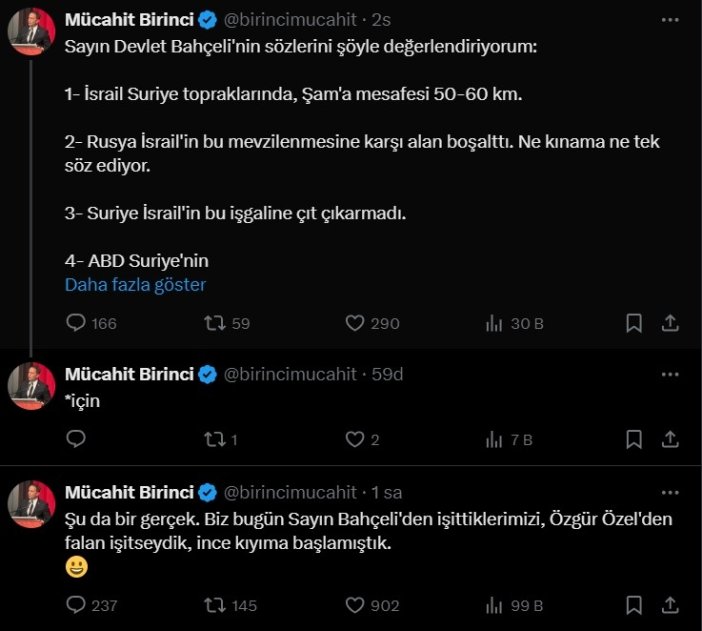The image size is (702, 631).
Task: Share the first tweet about Bahçeli
Action: [670, 323]
